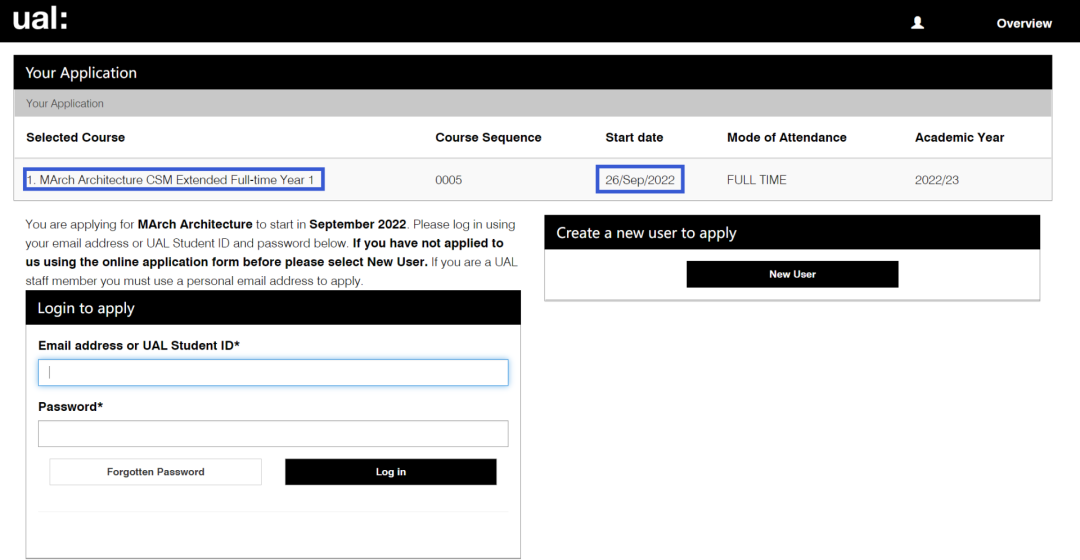Click the Selected Course column header
This screenshot has width=1080, height=560.
click(76, 137)
